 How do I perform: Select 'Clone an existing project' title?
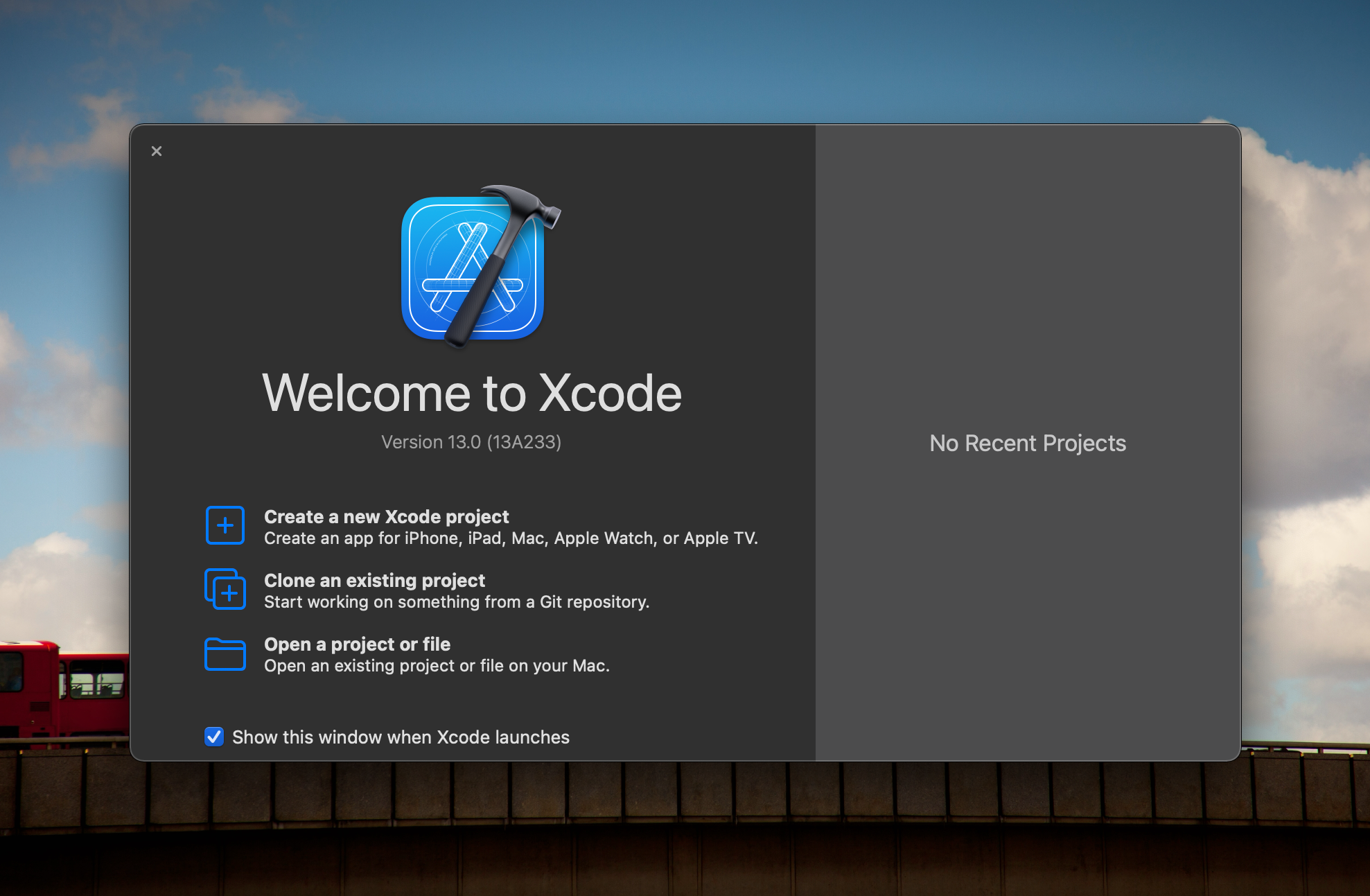[374, 581]
